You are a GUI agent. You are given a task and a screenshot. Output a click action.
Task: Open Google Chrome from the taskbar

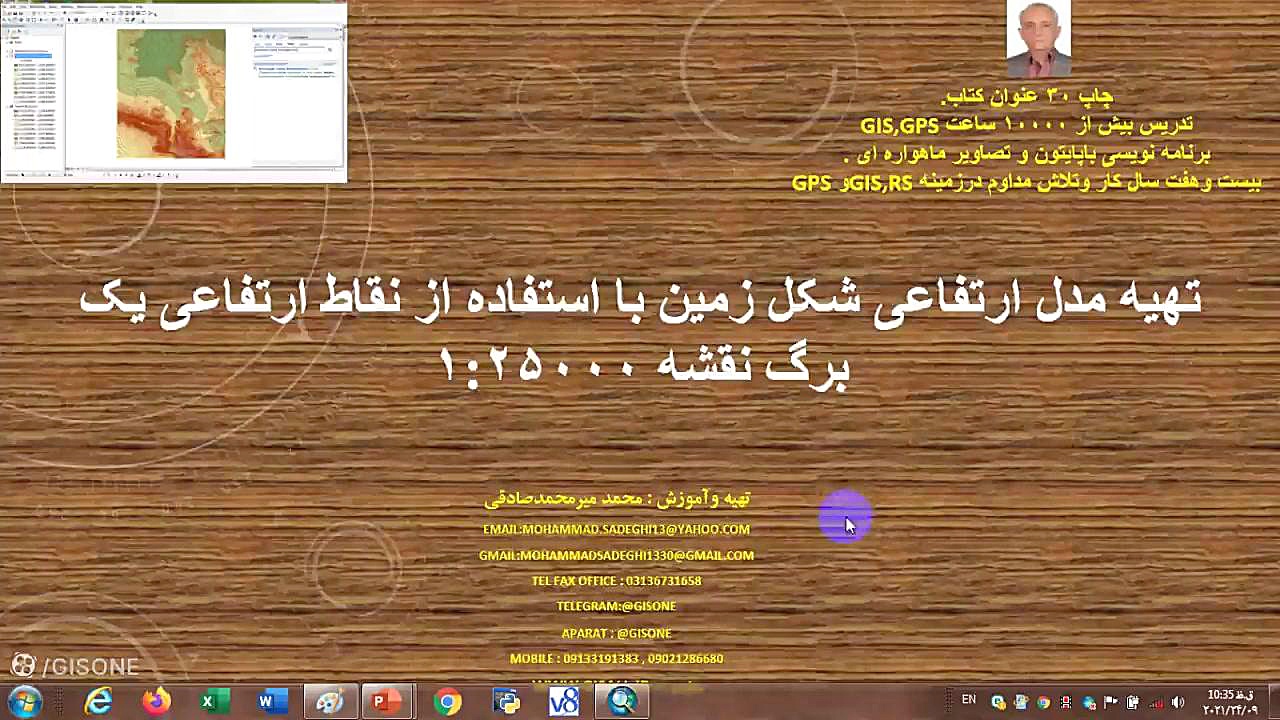tap(448, 702)
